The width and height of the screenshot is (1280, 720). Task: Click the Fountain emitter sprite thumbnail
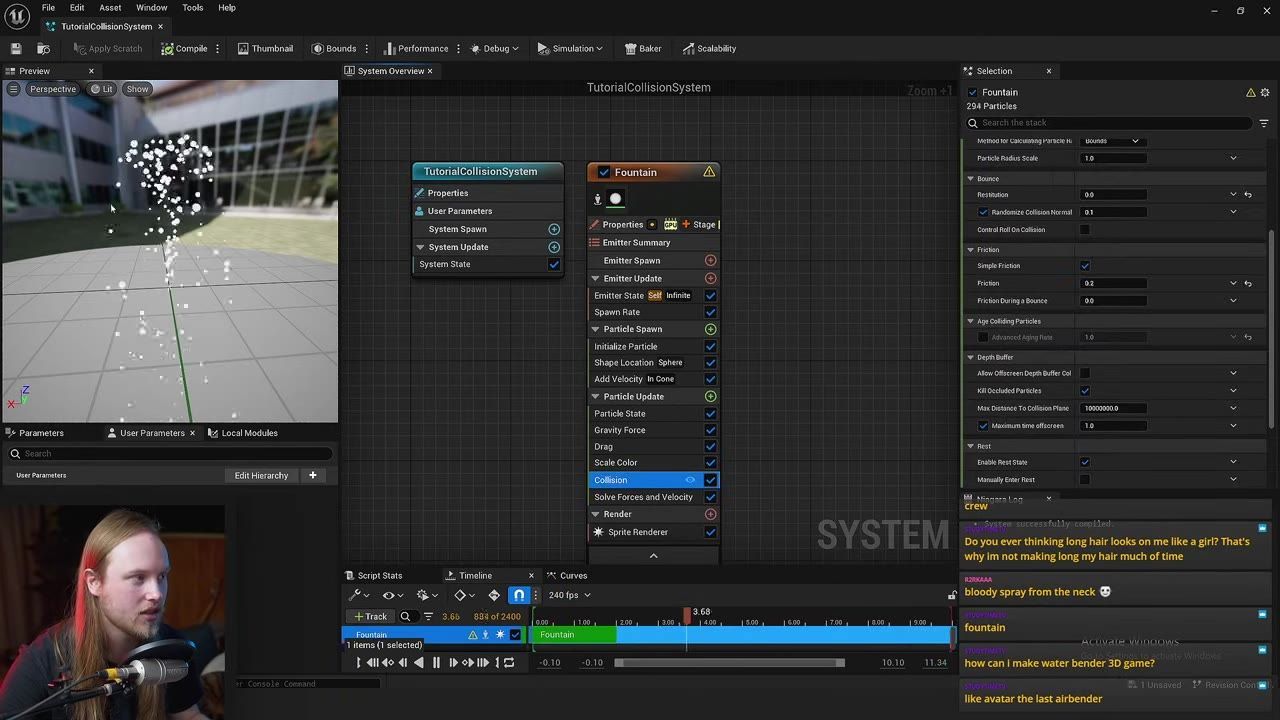click(616, 198)
